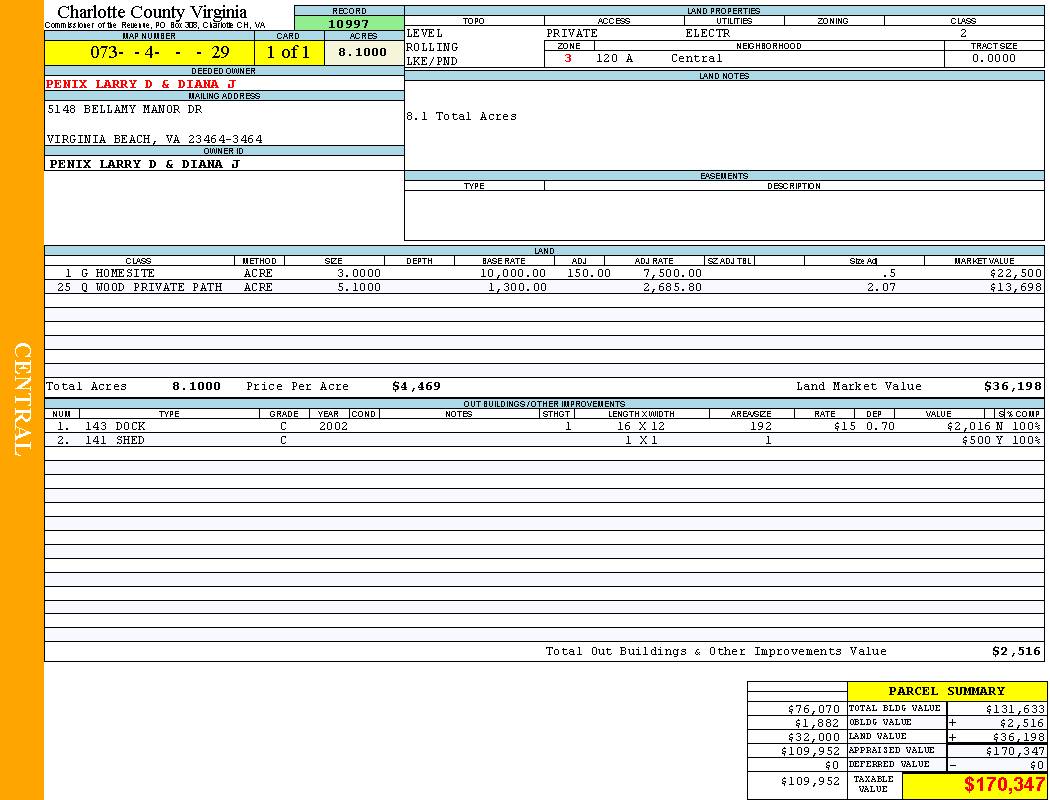Click the "8.1 Total Acres" land note
The height and width of the screenshot is (800, 1050).
461,117
